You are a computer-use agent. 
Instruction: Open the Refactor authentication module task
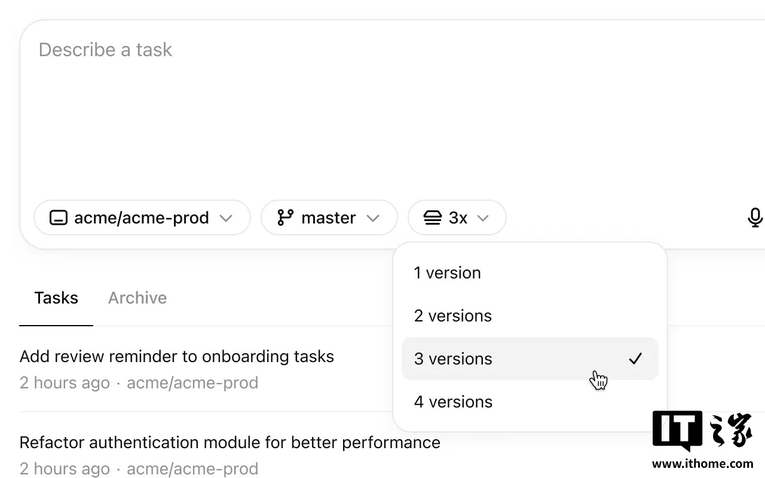(230, 442)
